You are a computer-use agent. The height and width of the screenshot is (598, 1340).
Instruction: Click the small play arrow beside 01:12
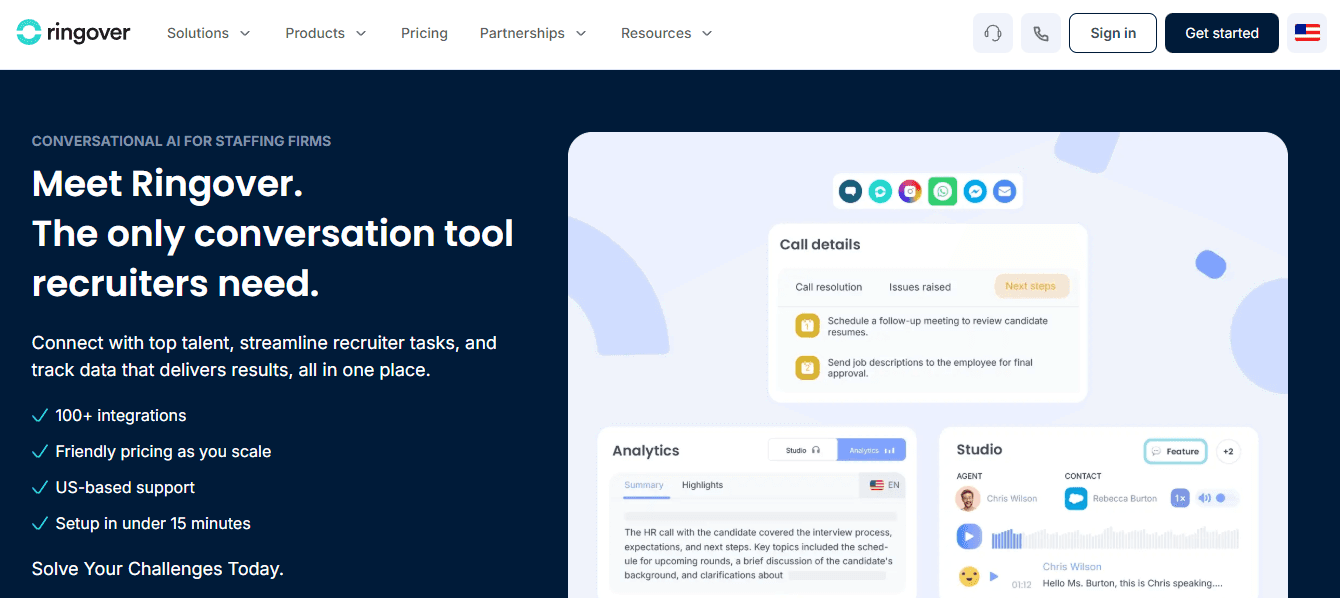994,576
